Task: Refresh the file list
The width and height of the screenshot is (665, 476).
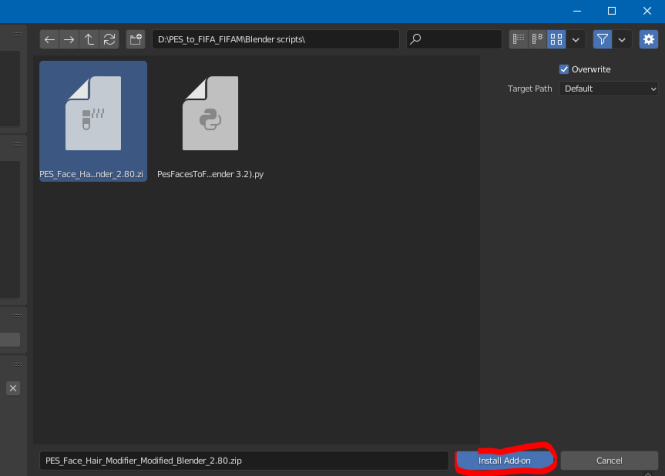Action: 109,39
